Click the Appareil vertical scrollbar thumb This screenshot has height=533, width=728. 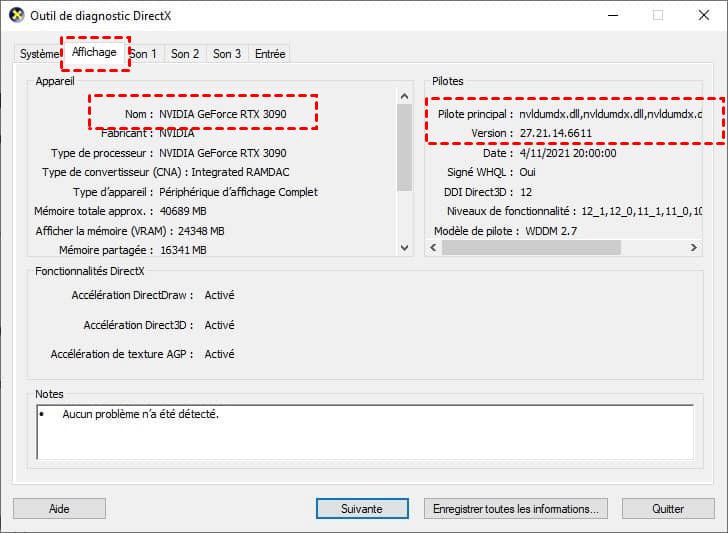404,147
